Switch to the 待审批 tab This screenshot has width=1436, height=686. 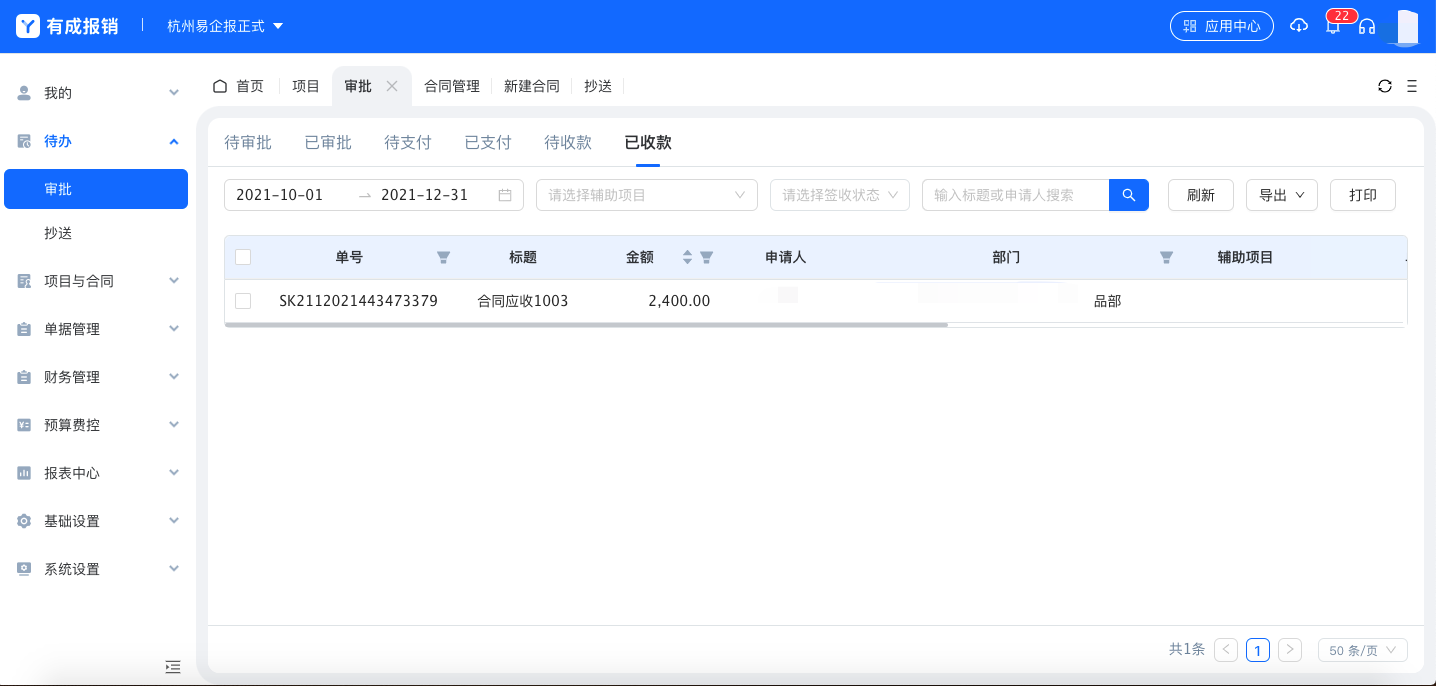coord(248,142)
